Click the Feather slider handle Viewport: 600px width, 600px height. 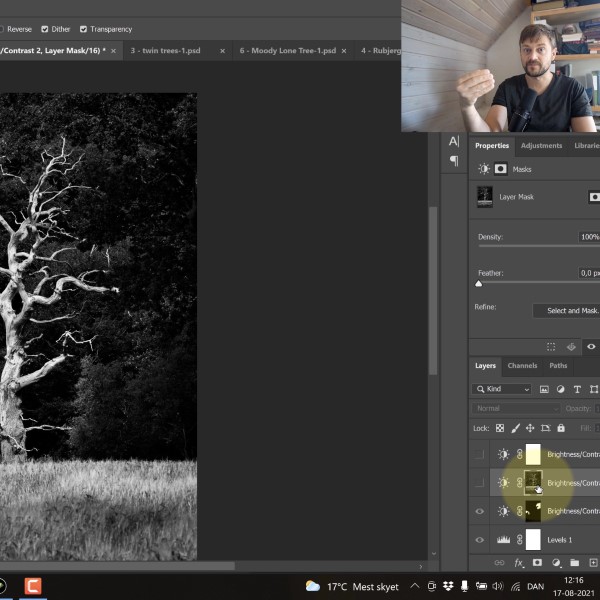pyautogui.click(x=478, y=283)
